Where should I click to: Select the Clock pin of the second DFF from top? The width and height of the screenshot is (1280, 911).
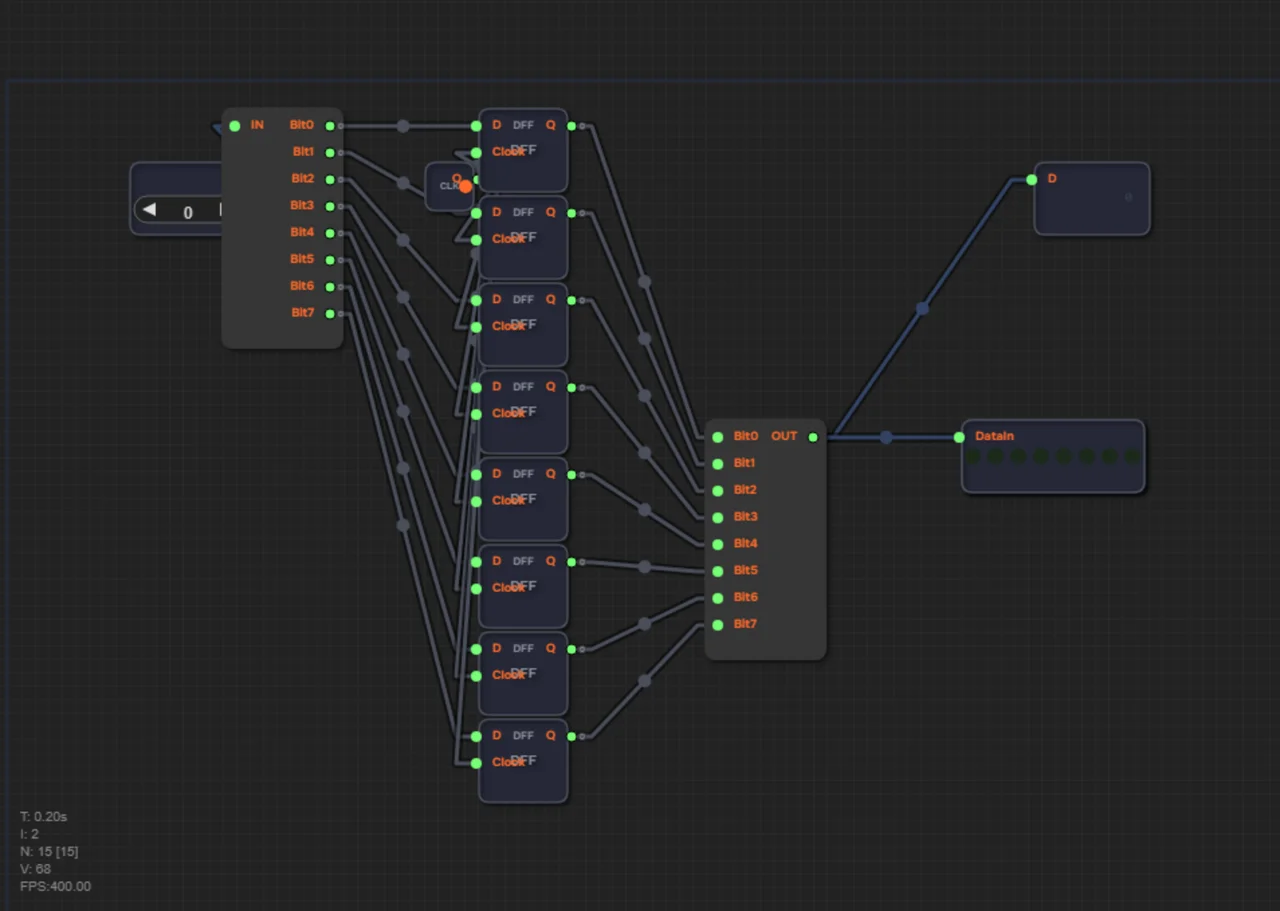point(476,240)
